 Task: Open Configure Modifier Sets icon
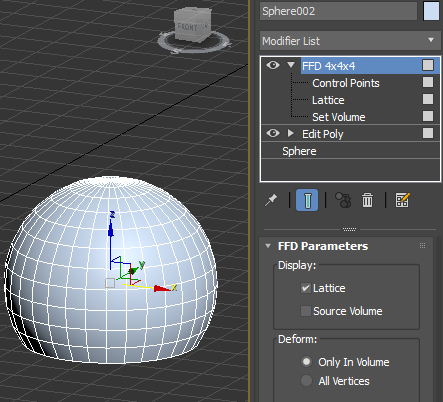[402, 200]
